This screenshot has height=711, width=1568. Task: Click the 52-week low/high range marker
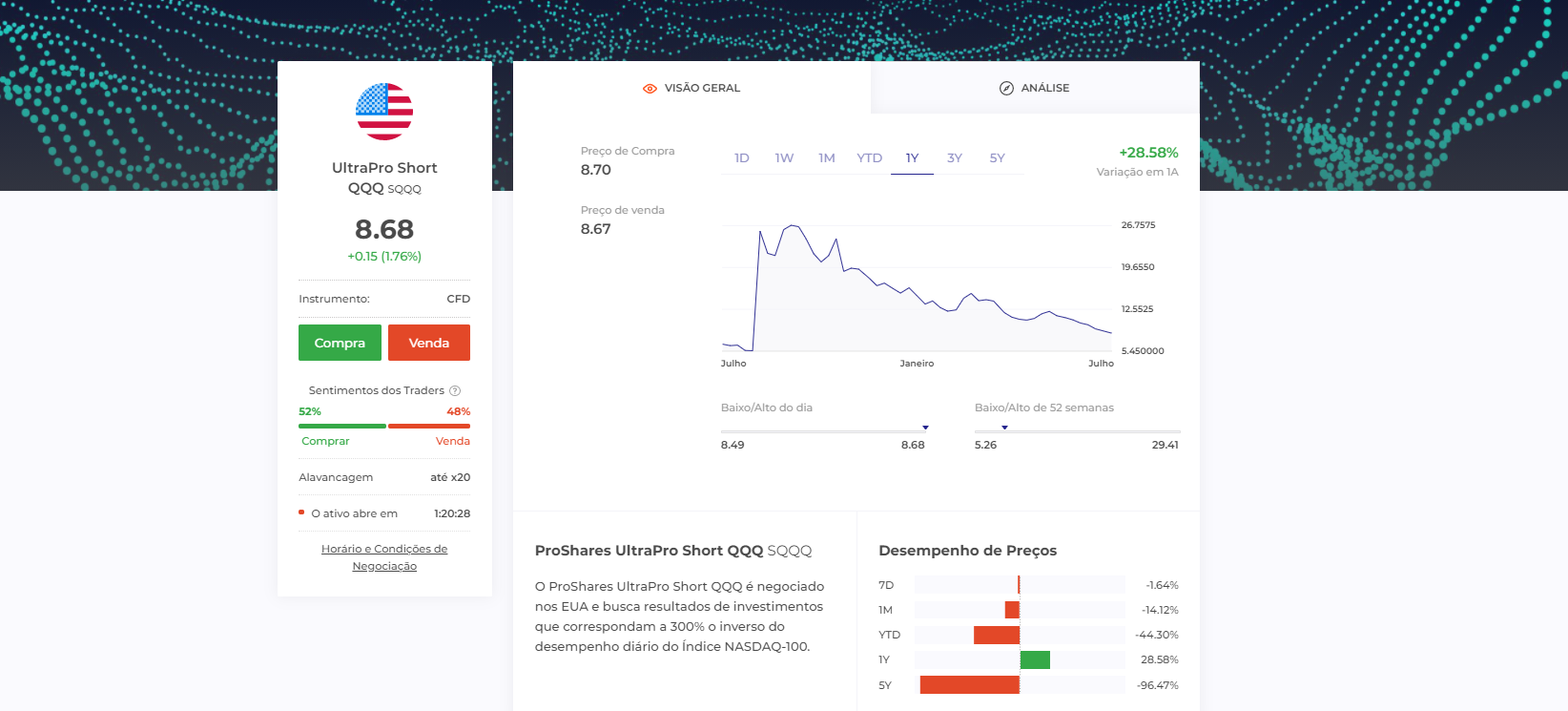[1004, 428]
